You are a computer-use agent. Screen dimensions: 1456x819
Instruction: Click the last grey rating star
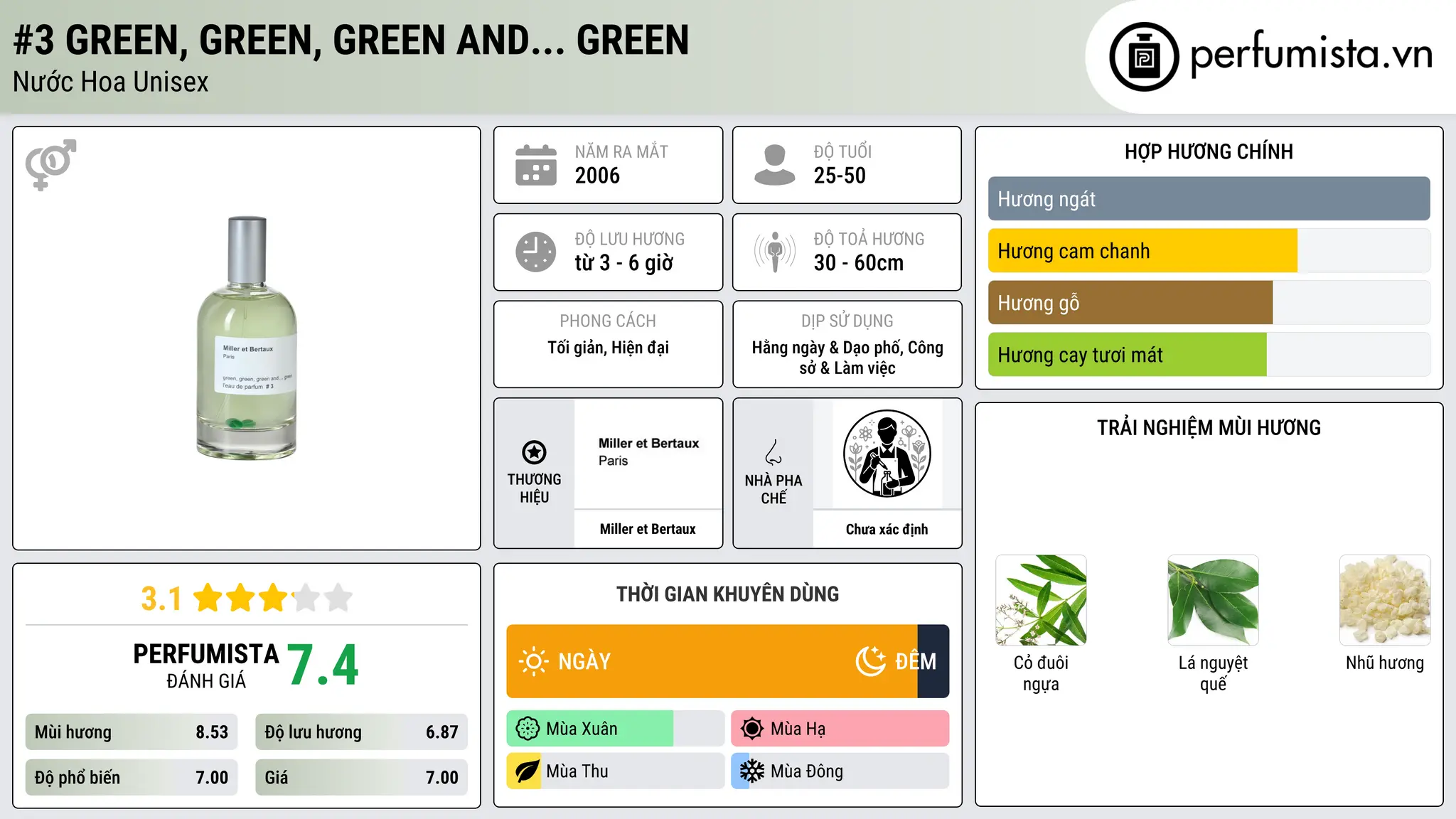(x=338, y=598)
